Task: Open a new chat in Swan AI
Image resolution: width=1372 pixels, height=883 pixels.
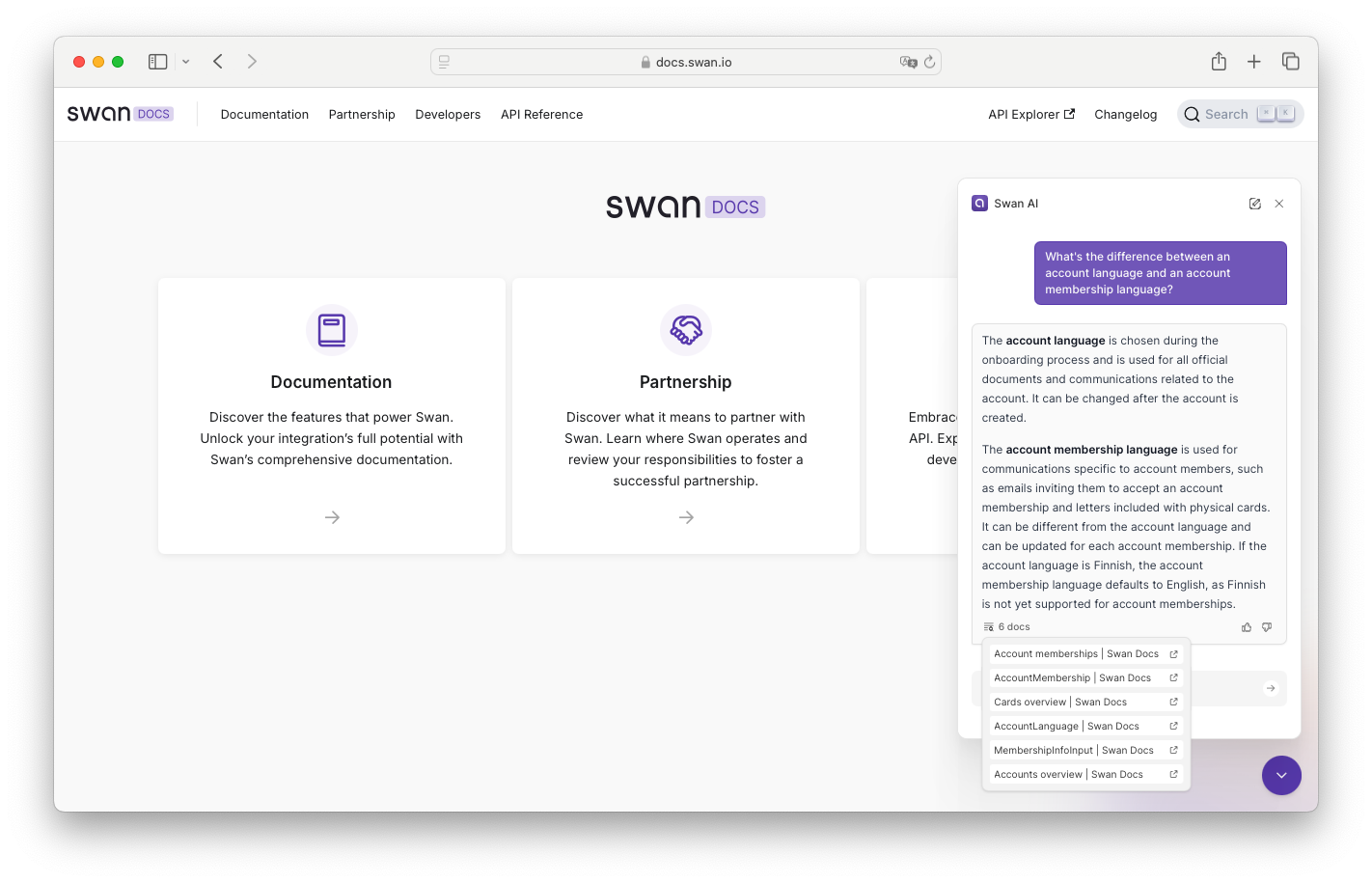Action: click(1254, 203)
